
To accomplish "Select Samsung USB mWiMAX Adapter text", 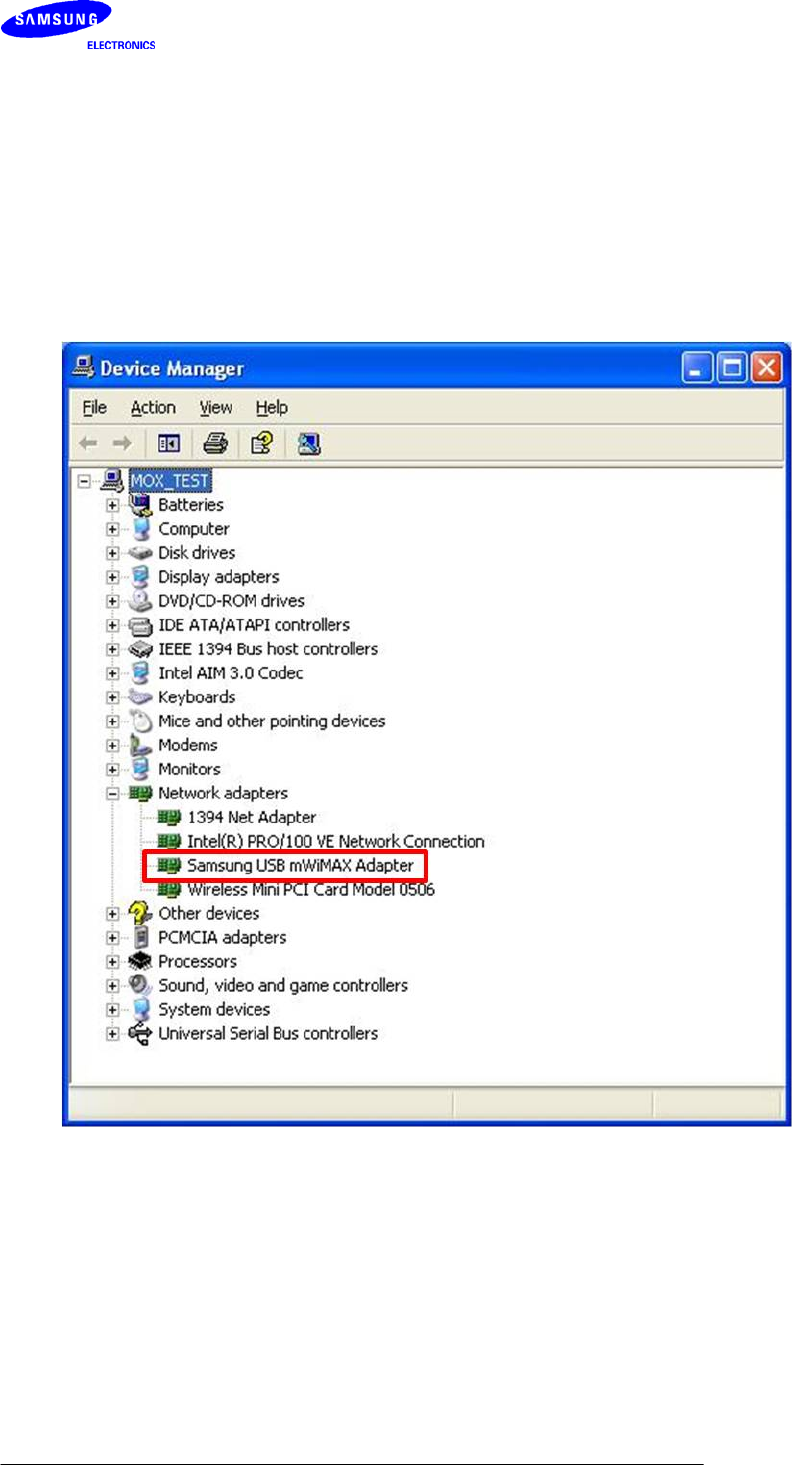I will (x=300, y=865).
